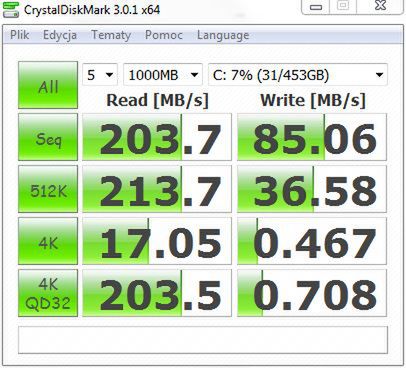Click the Write [MB/s] column header
Screen dimensions: 406x368
(x=313, y=100)
